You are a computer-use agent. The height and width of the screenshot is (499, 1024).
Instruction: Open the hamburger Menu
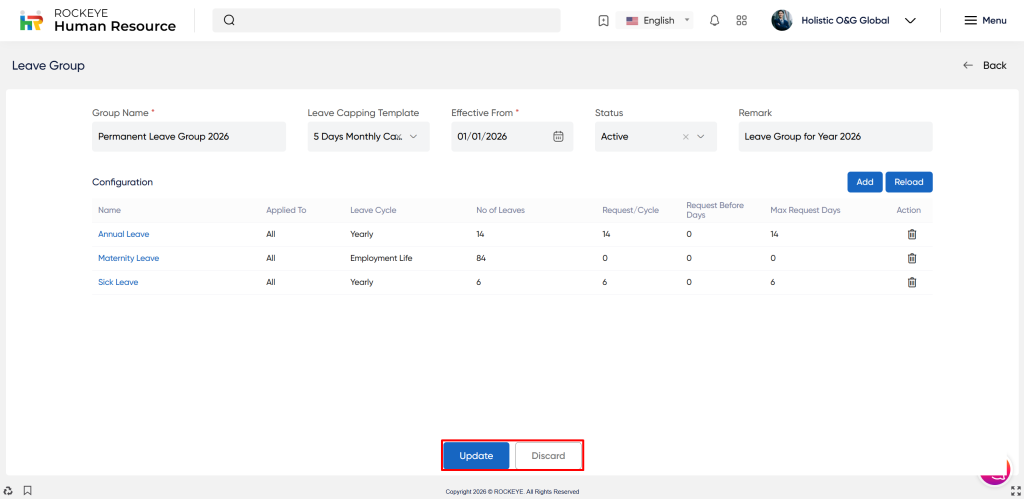[985, 20]
